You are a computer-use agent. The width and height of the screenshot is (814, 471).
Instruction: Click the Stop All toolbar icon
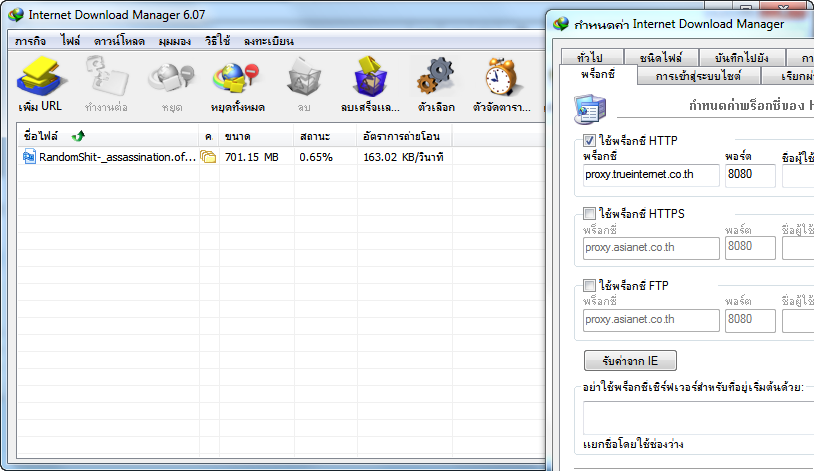pyautogui.click(x=237, y=78)
